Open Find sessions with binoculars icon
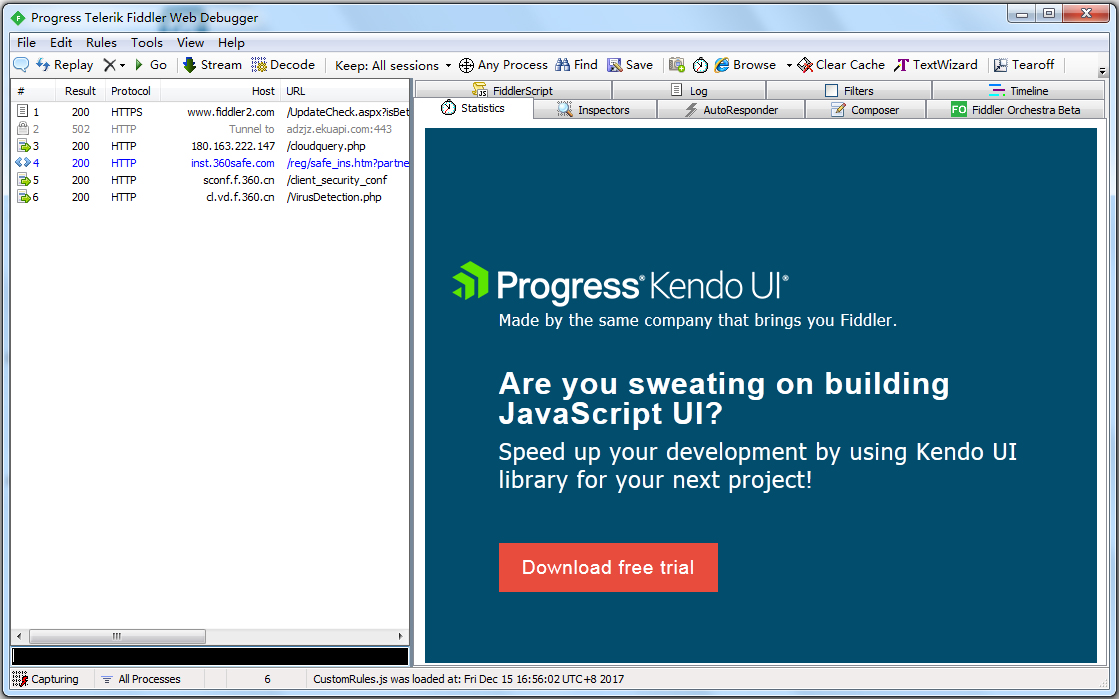The image size is (1119, 699). [577, 65]
